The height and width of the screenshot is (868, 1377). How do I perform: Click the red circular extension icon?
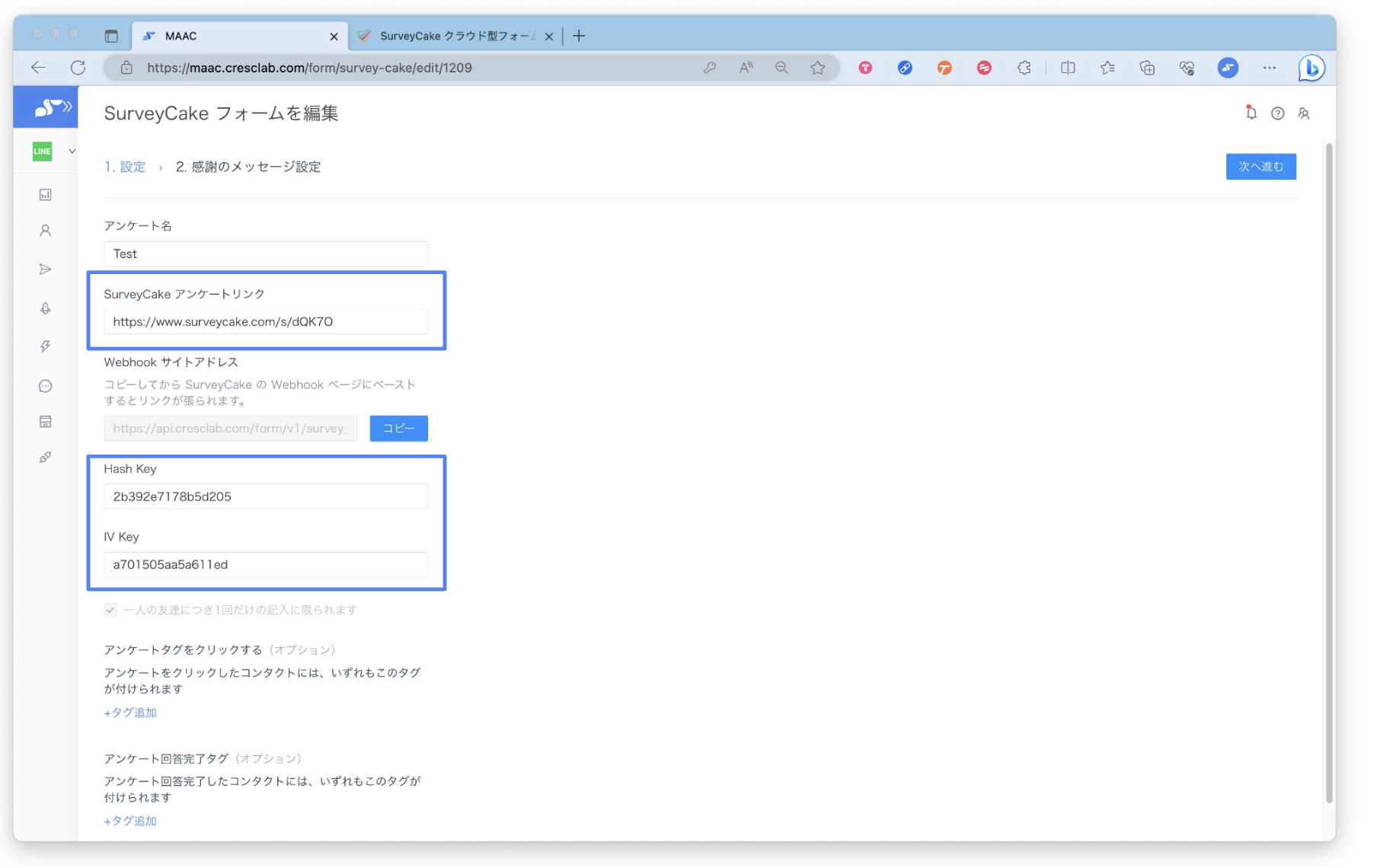[x=984, y=68]
